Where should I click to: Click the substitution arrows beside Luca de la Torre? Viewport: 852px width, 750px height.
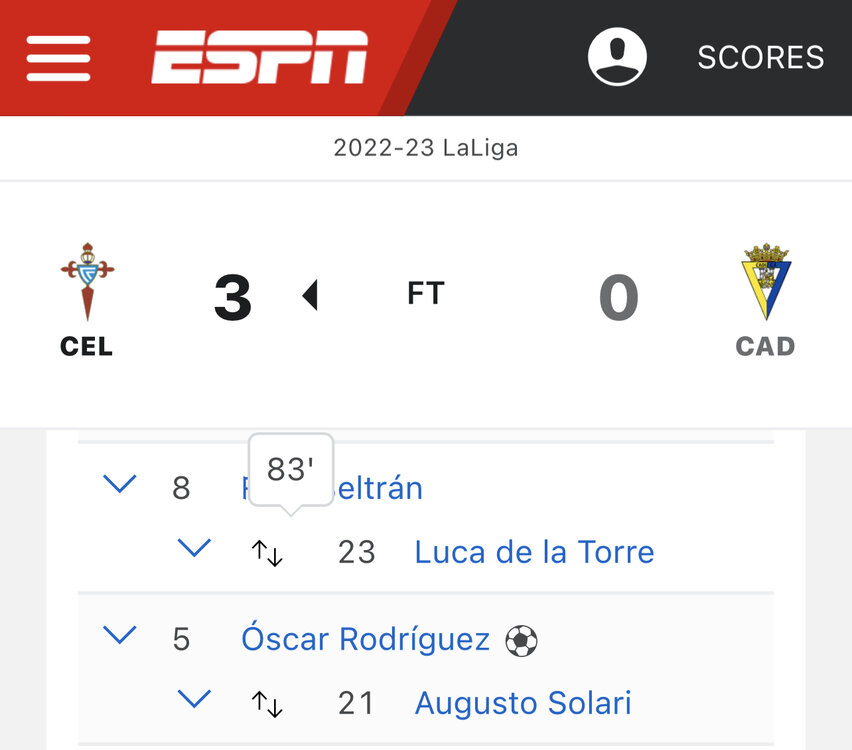(267, 552)
